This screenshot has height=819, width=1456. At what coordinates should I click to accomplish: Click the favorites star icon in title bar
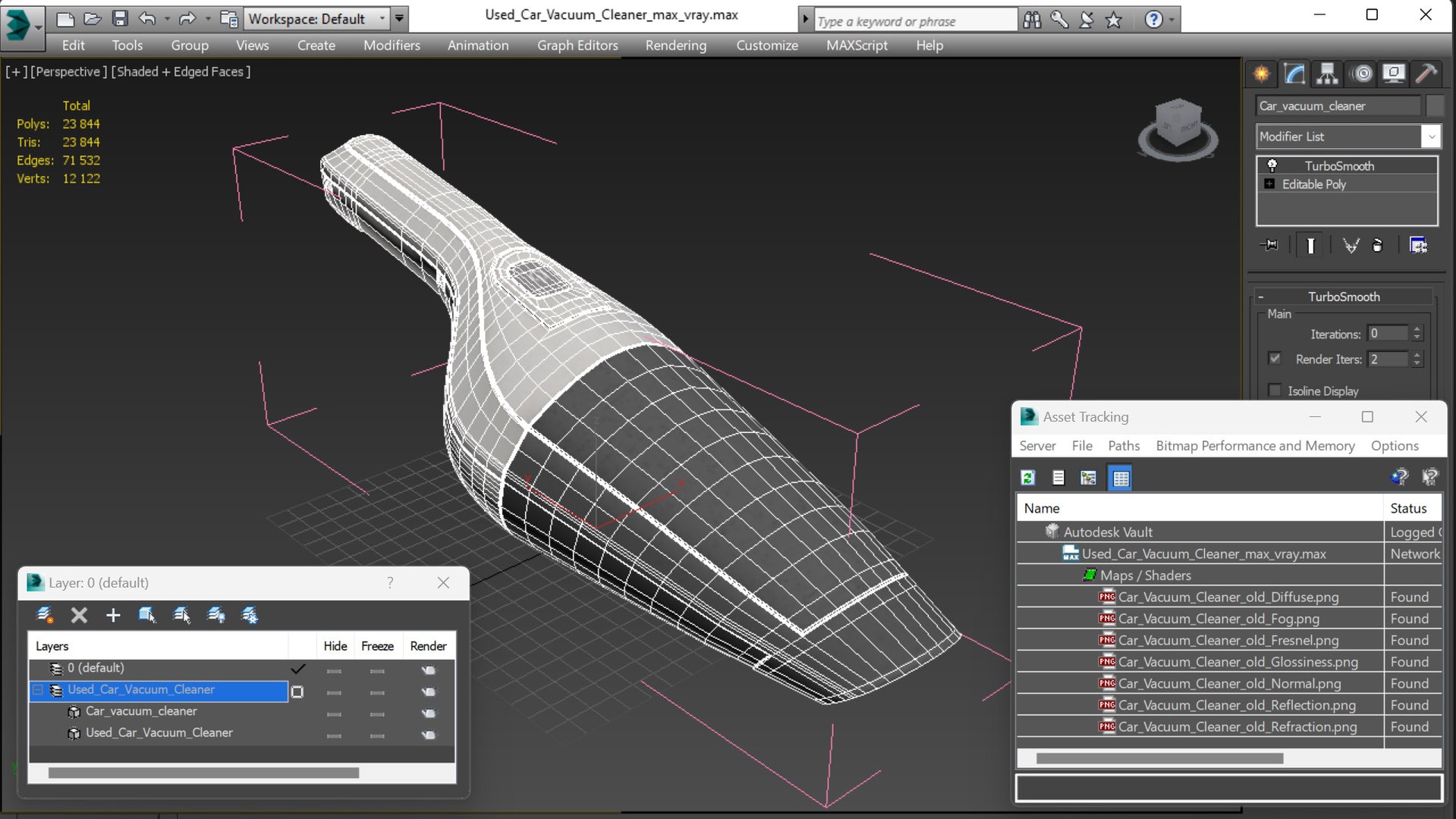tap(1114, 20)
